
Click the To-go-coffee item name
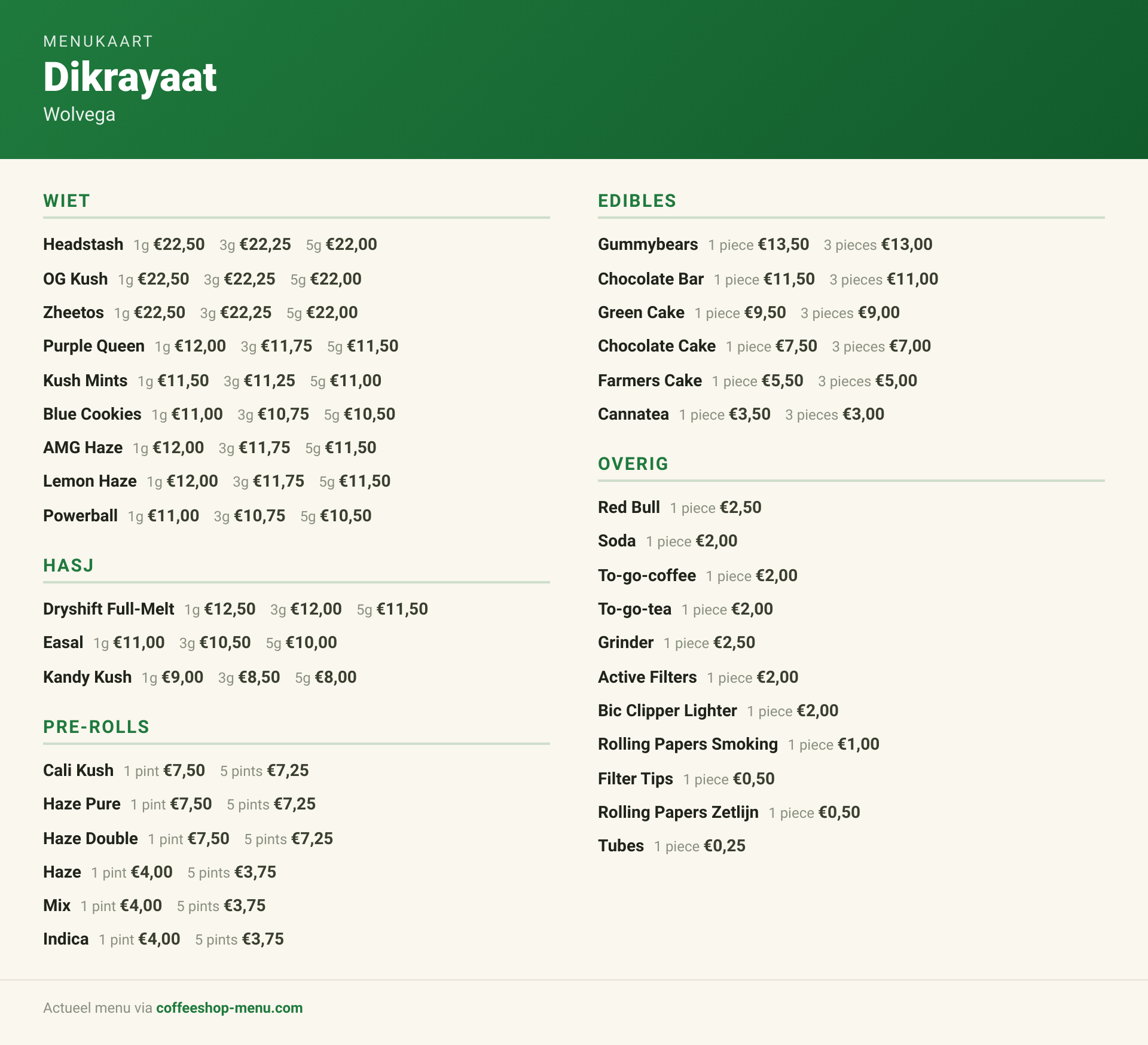[647, 576]
